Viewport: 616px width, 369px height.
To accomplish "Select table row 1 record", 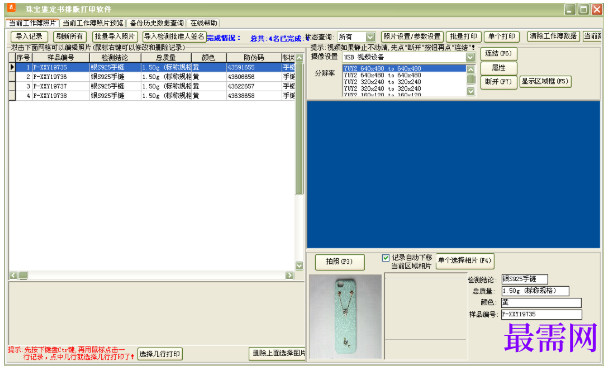I will coord(152,68).
